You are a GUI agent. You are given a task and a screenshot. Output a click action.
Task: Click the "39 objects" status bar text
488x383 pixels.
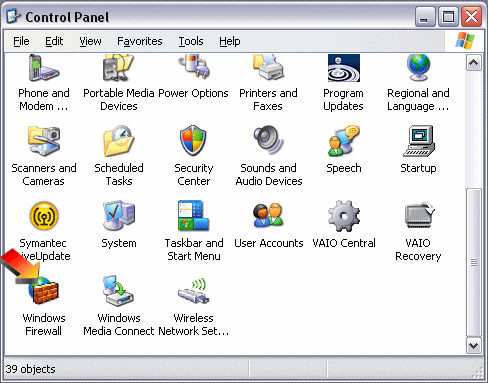(x=30, y=369)
